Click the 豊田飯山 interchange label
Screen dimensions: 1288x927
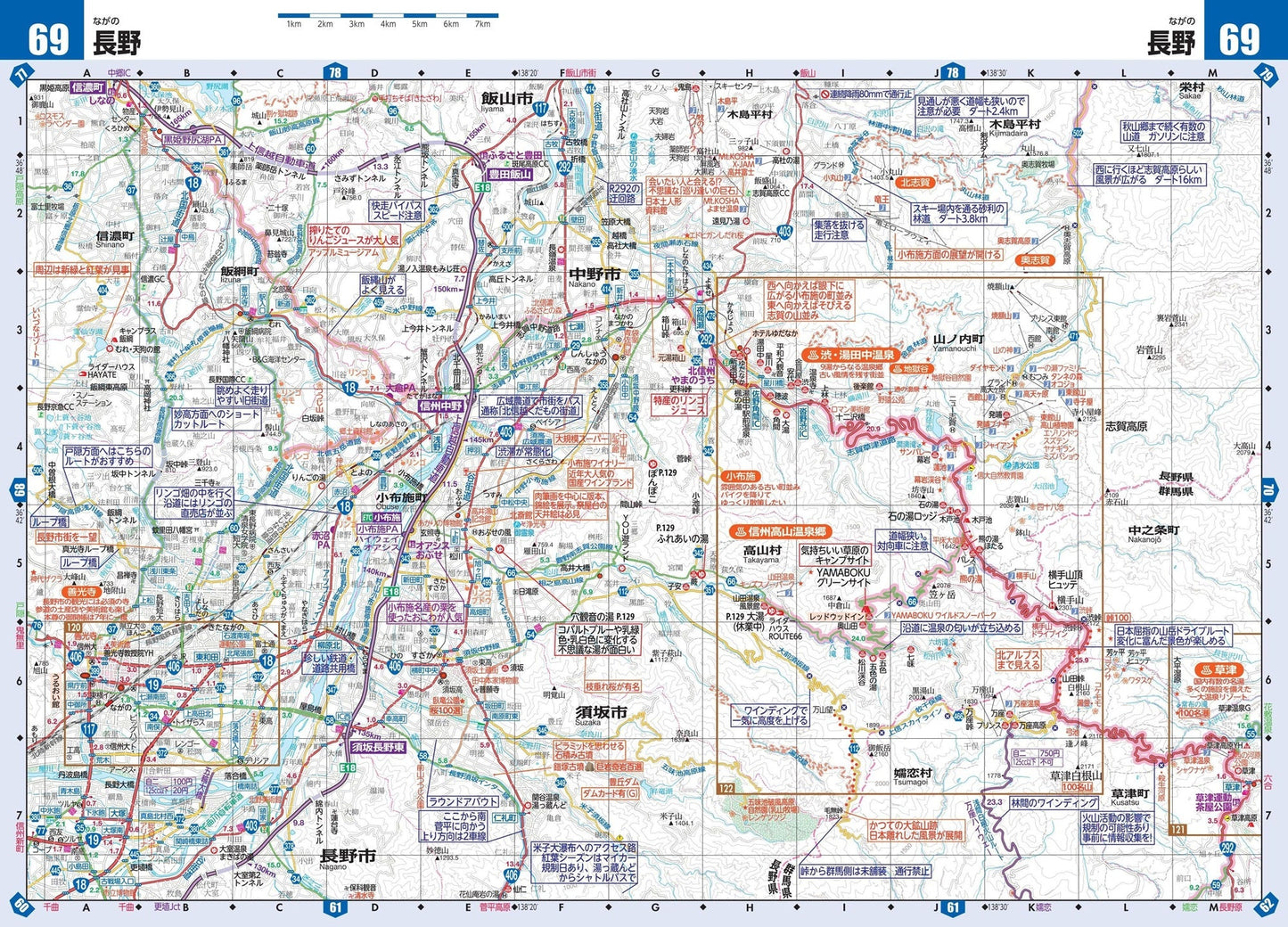pos(510,175)
